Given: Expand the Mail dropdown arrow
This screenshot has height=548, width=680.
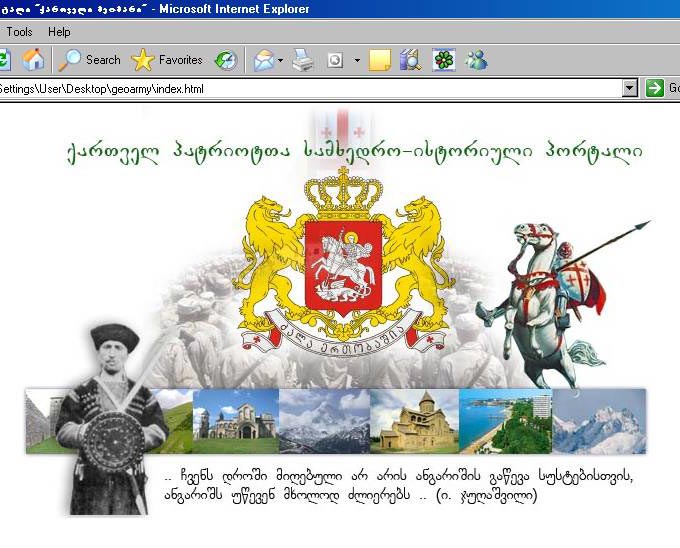Looking at the screenshot, I should click(280, 60).
